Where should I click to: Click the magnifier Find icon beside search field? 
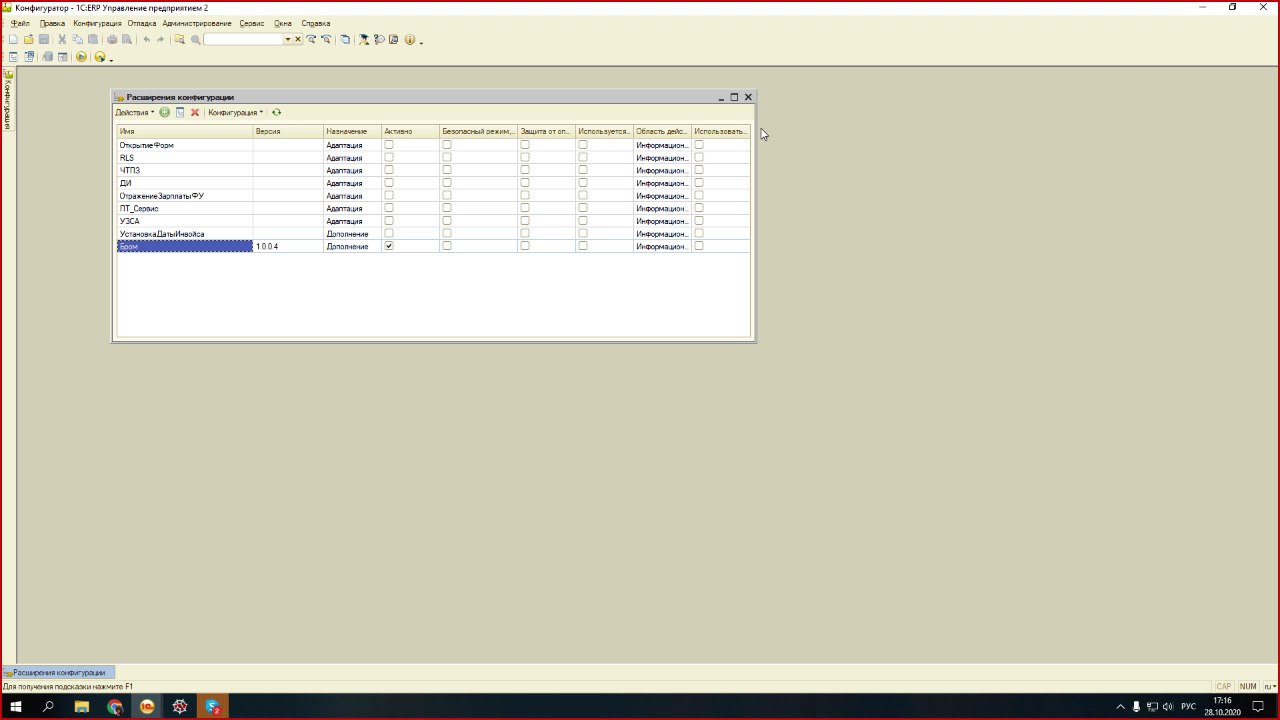(196, 39)
